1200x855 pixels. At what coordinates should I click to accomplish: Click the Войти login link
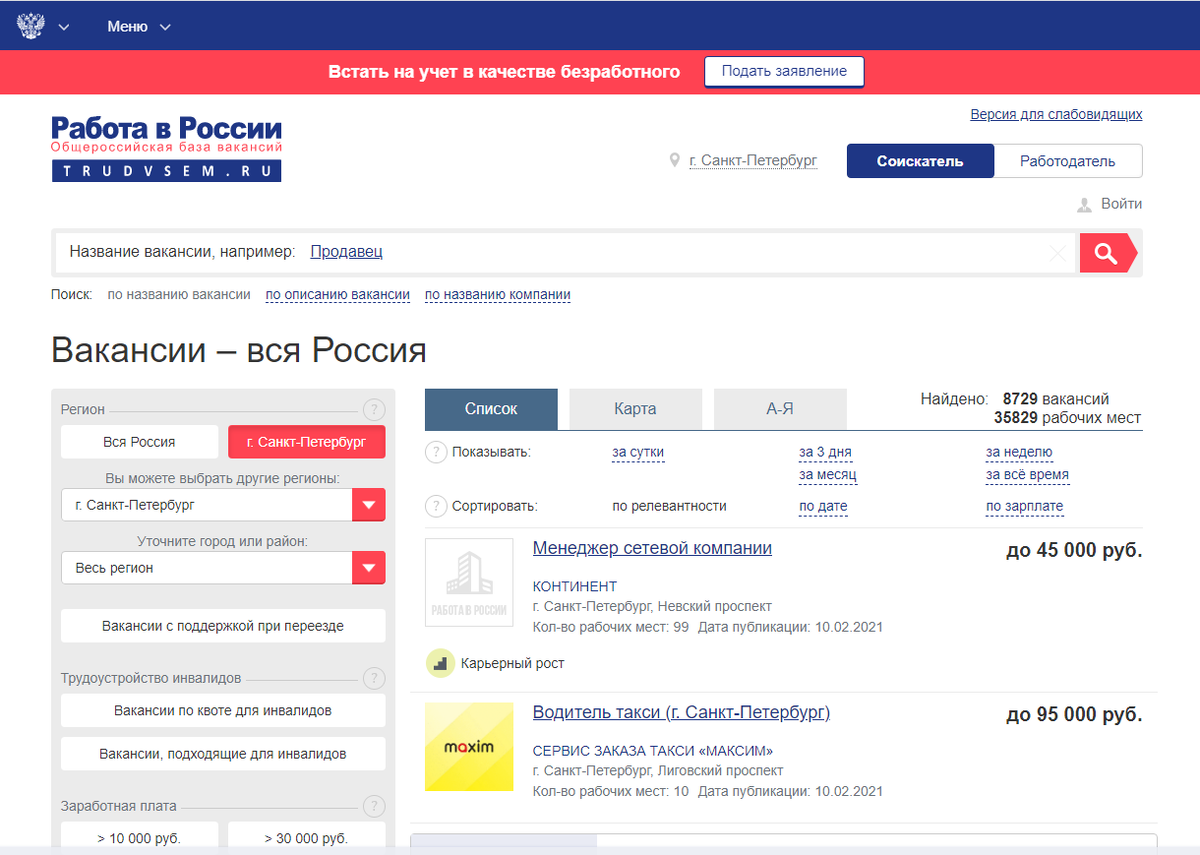[1121, 204]
